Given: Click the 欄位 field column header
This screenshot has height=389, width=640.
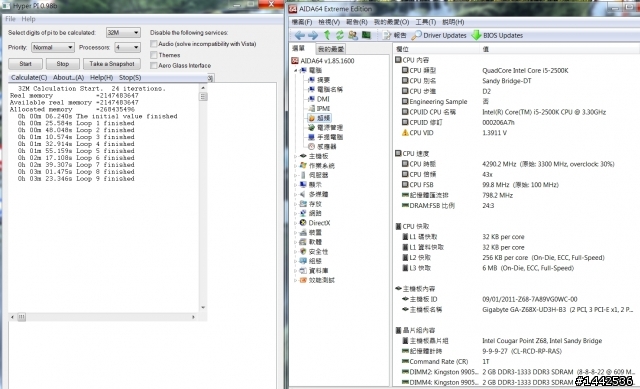Looking at the screenshot, I should pos(436,49).
